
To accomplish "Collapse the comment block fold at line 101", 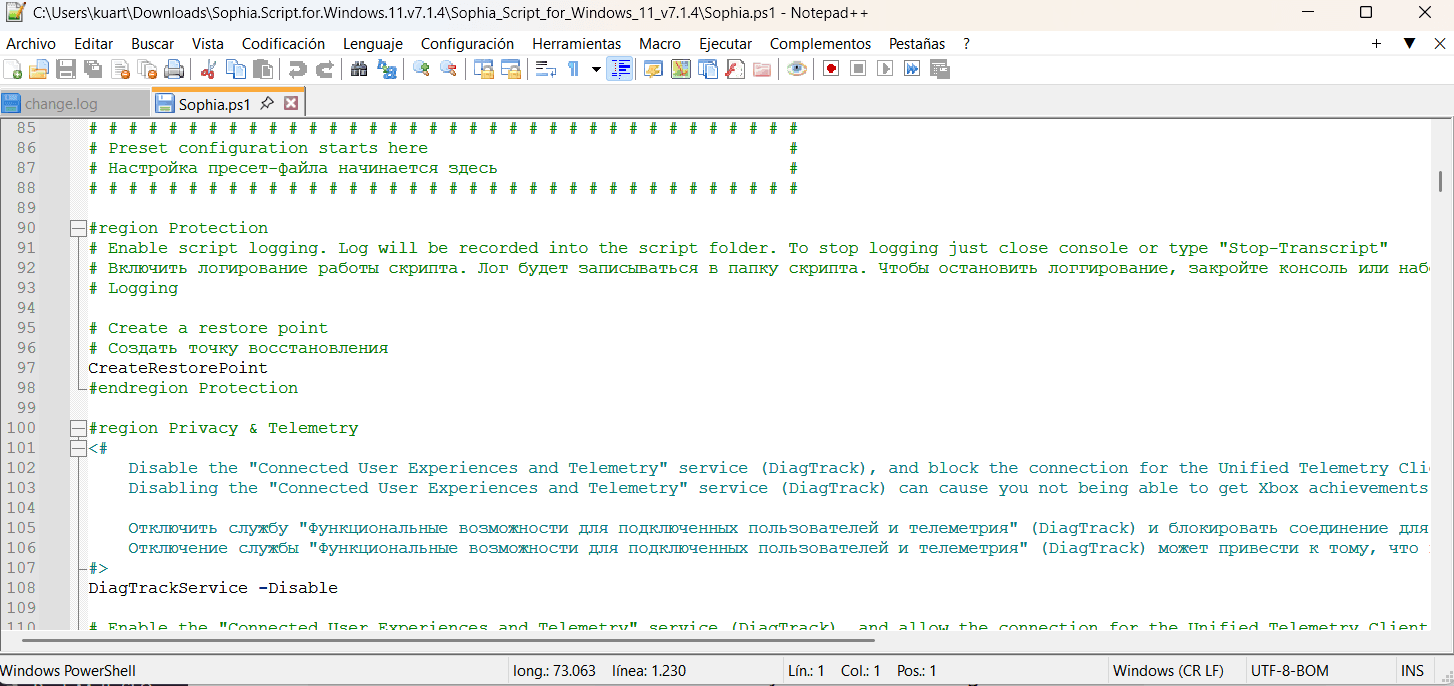I will click(78, 448).
